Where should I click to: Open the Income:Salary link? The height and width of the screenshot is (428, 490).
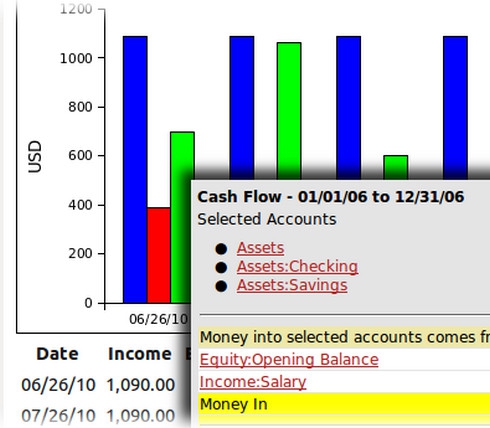tap(253, 382)
